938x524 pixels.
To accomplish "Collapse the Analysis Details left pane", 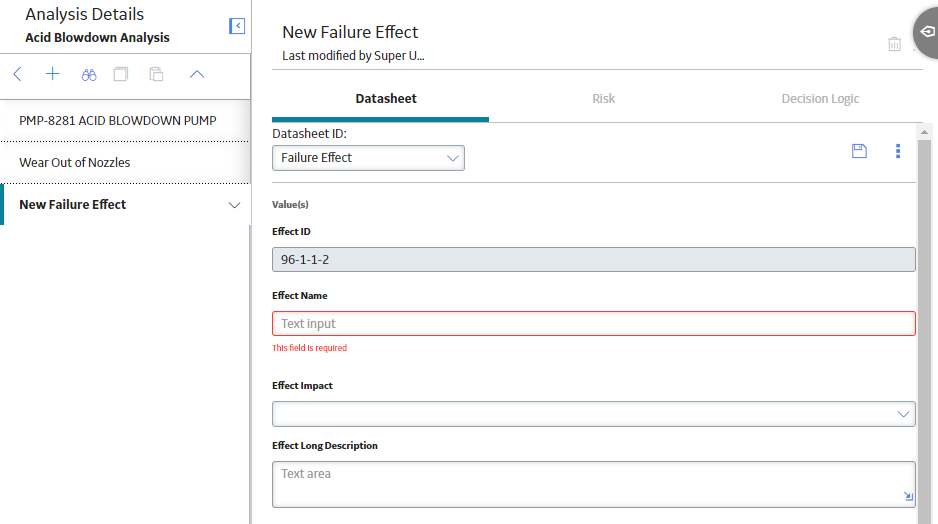I will click(x=237, y=26).
